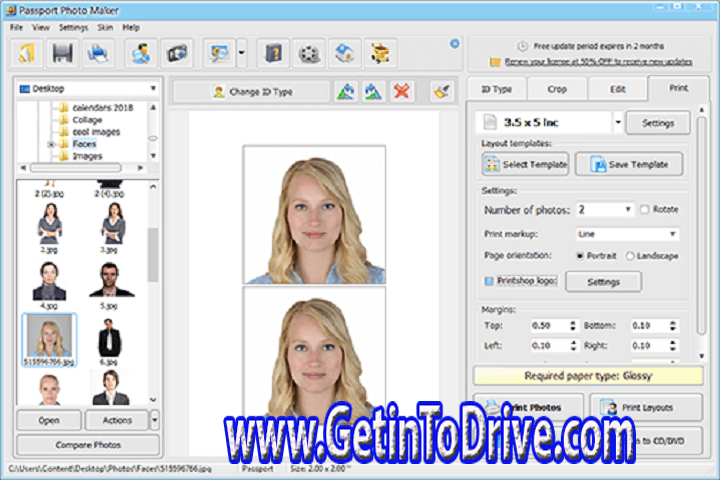Screen dimensions: 720x480
Task: Open the 3.5 x 5 inc paper size dropdown
Action: coord(618,122)
